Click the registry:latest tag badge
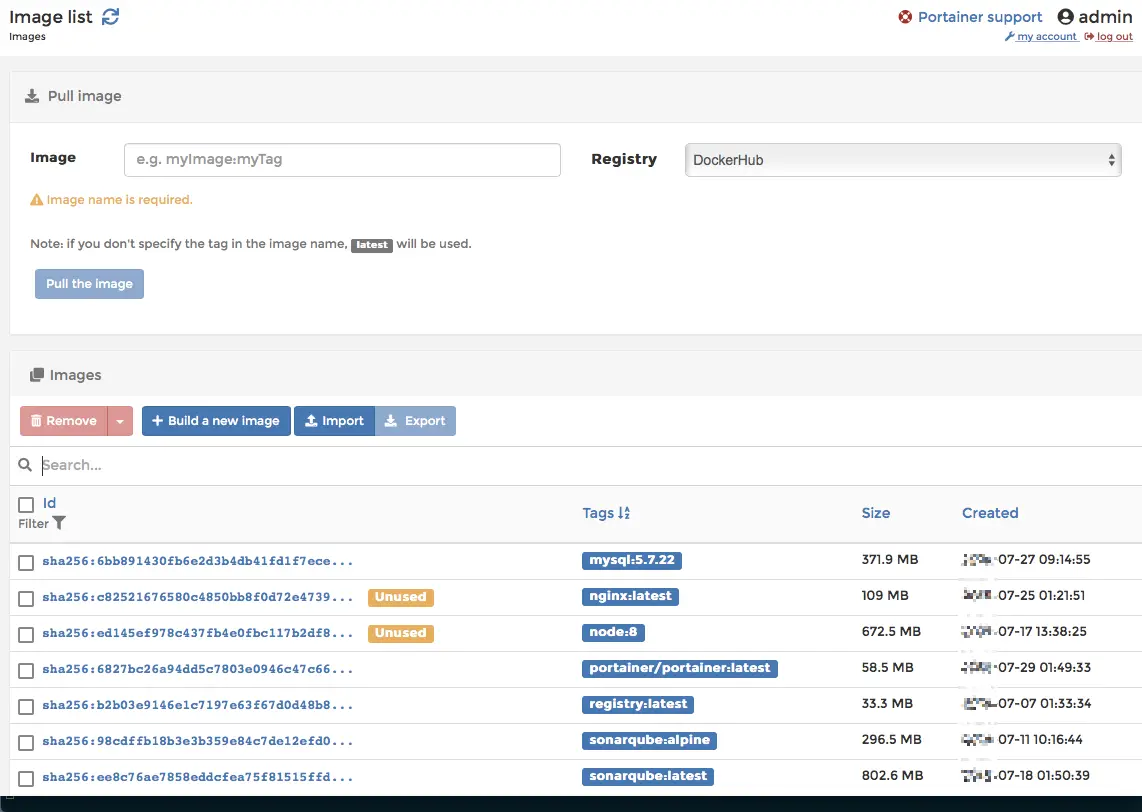This screenshot has height=812, width=1142. pos(638,704)
